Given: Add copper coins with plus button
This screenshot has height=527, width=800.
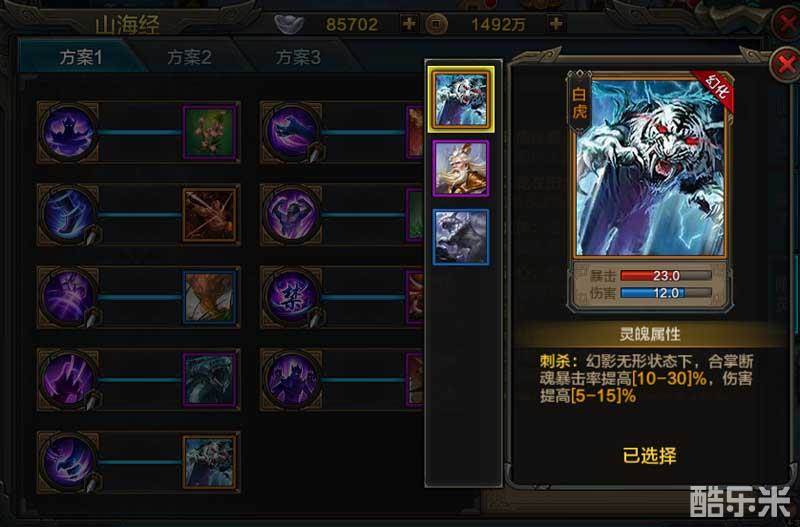Looking at the screenshot, I should (556, 23).
